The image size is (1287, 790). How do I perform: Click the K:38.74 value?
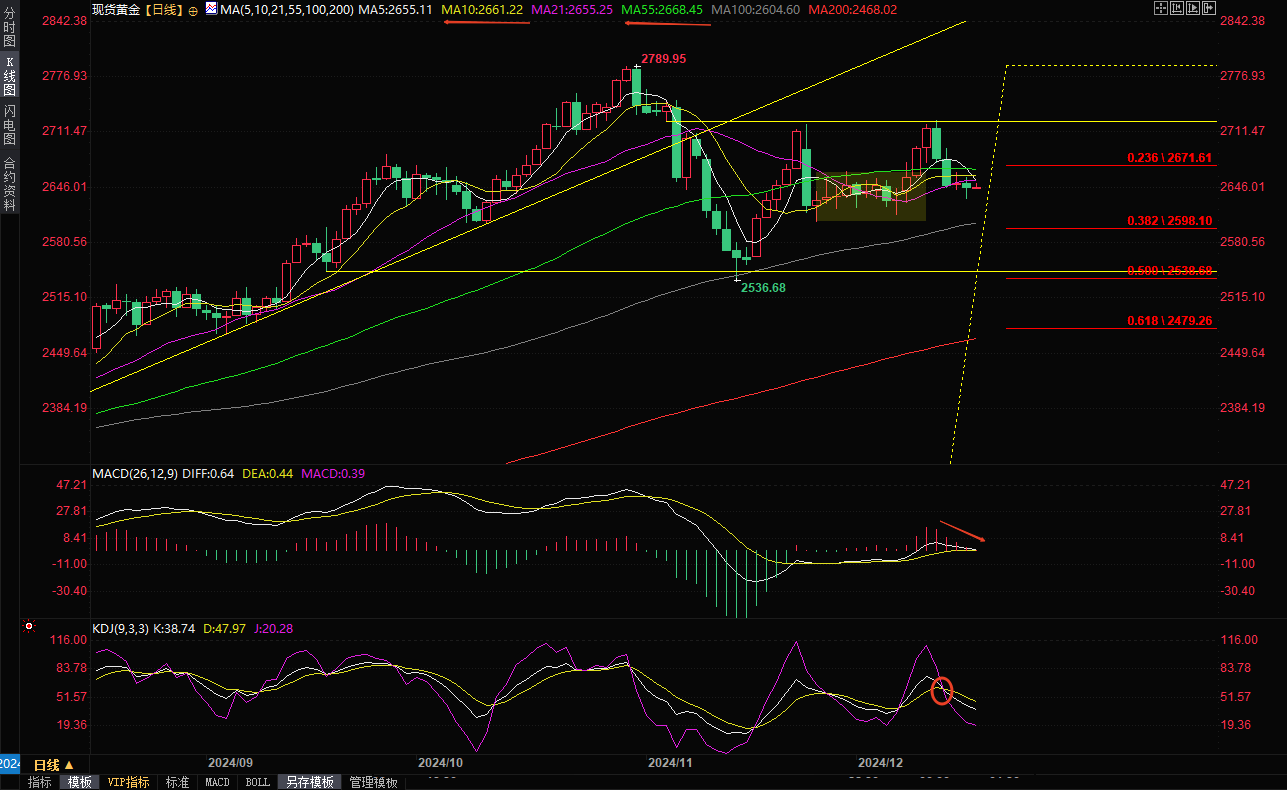tap(176, 628)
